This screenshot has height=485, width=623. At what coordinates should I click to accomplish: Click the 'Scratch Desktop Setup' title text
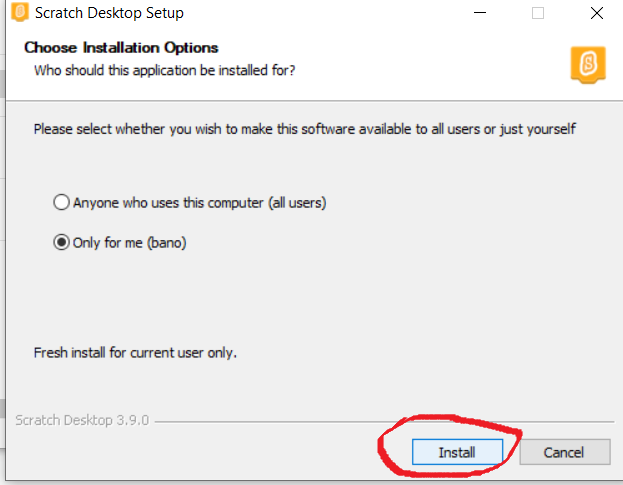pyautogui.click(x=109, y=13)
